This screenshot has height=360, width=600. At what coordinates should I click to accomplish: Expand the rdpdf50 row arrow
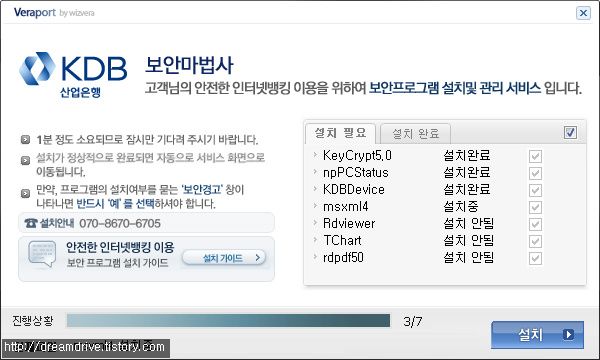point(315,256)
